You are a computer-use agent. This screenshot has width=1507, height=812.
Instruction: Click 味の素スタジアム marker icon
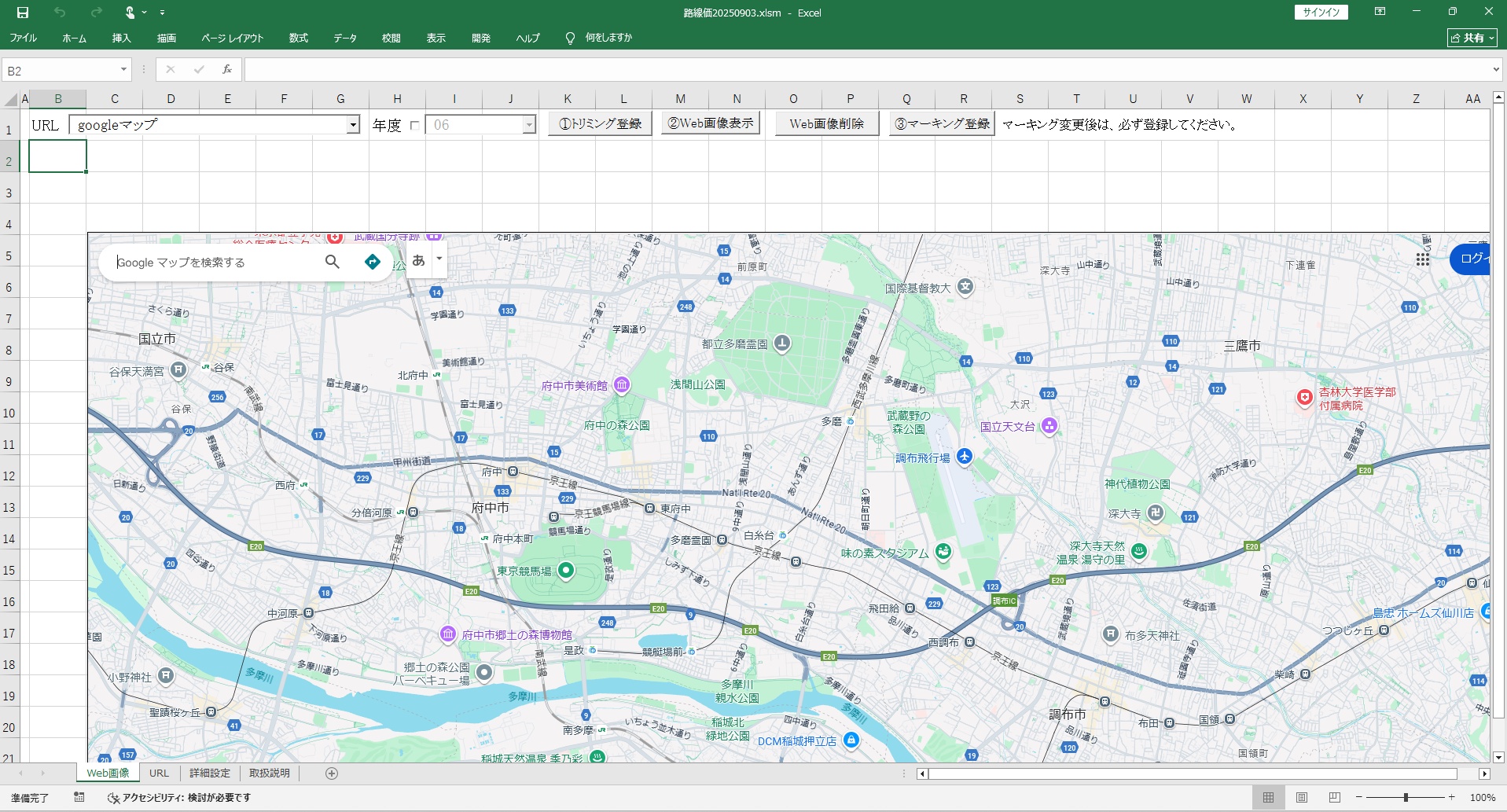point(943,552)
